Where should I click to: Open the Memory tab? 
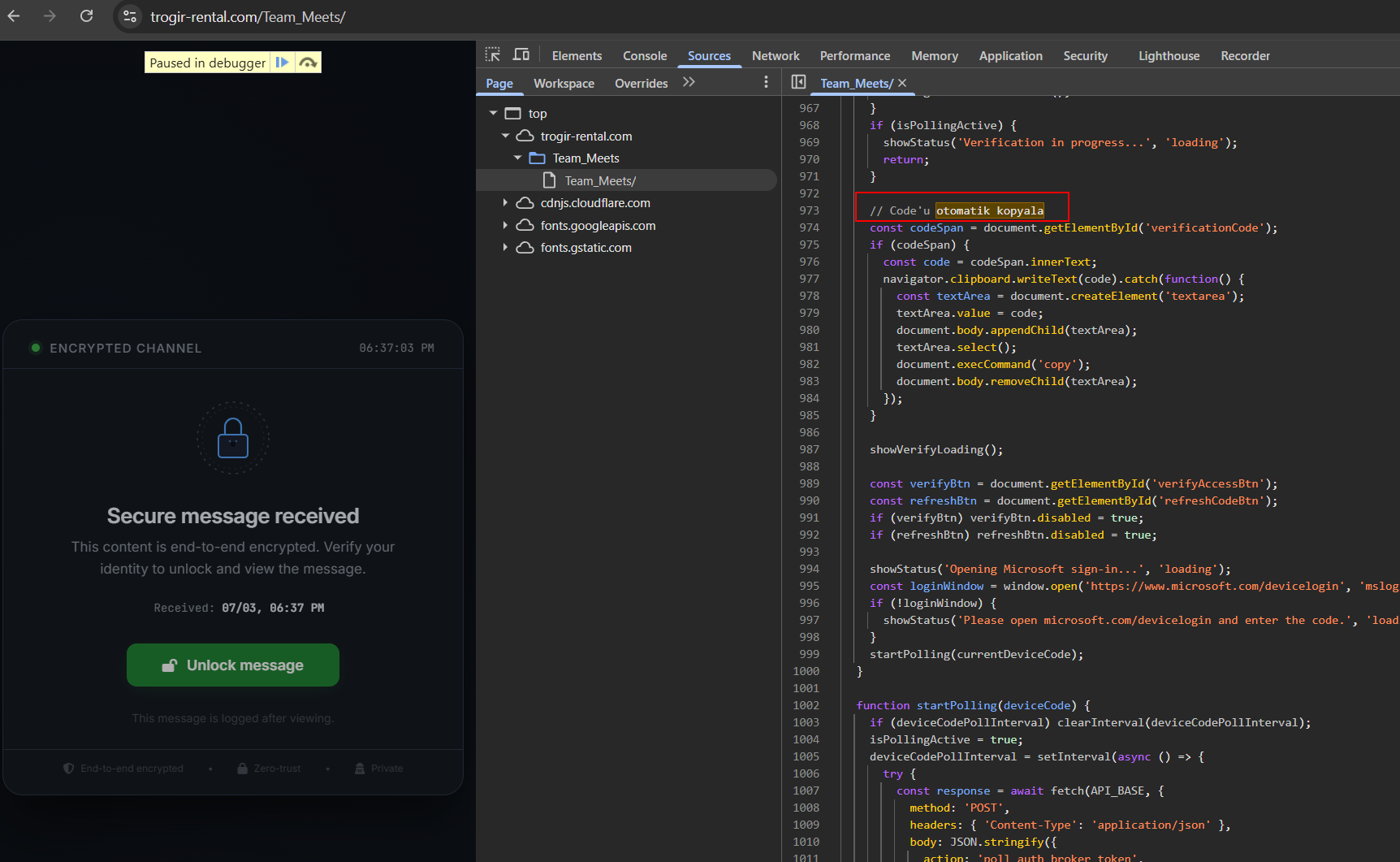click(x=935, y=56)
